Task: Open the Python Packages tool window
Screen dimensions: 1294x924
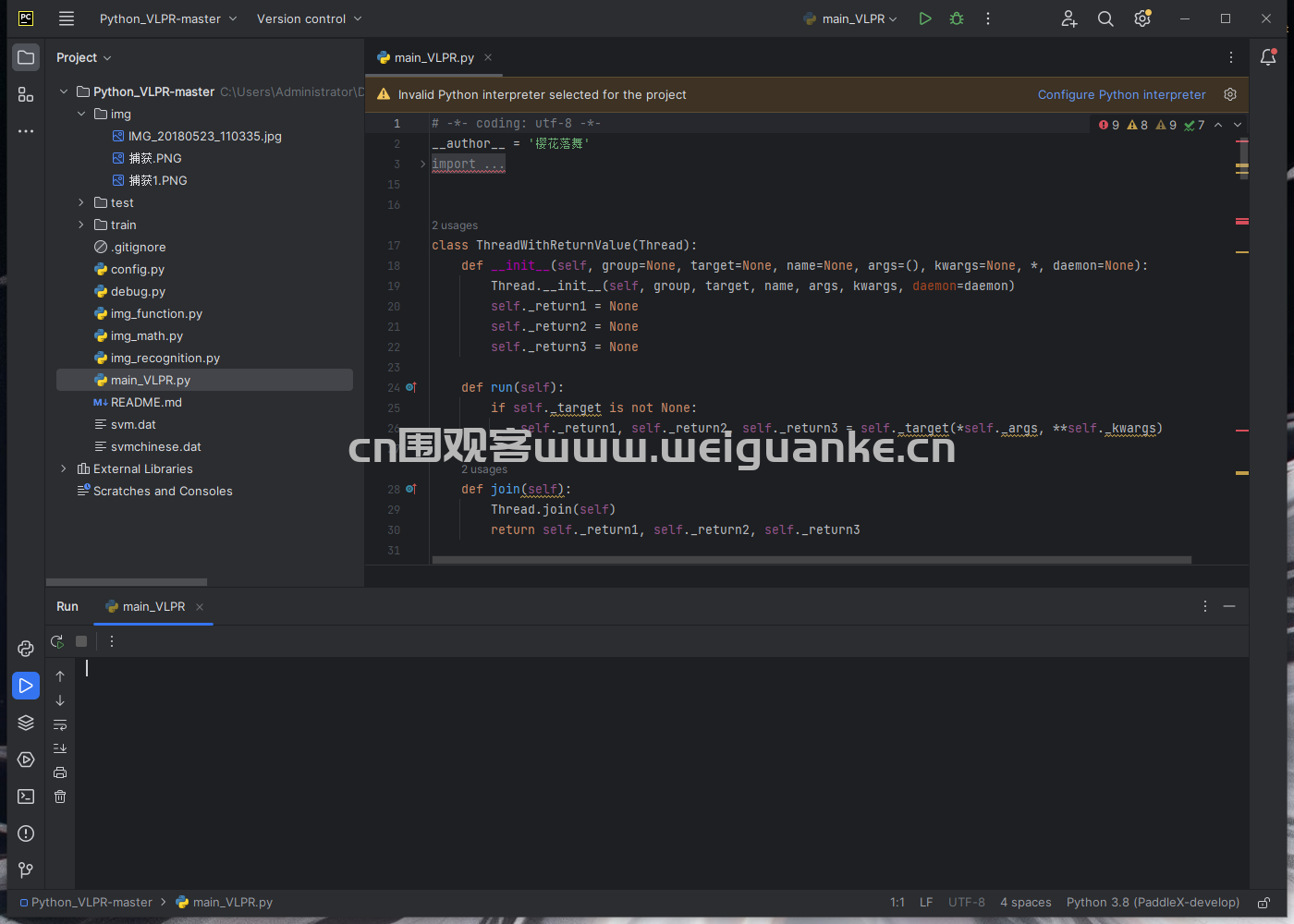Action: tap(26, 723)
